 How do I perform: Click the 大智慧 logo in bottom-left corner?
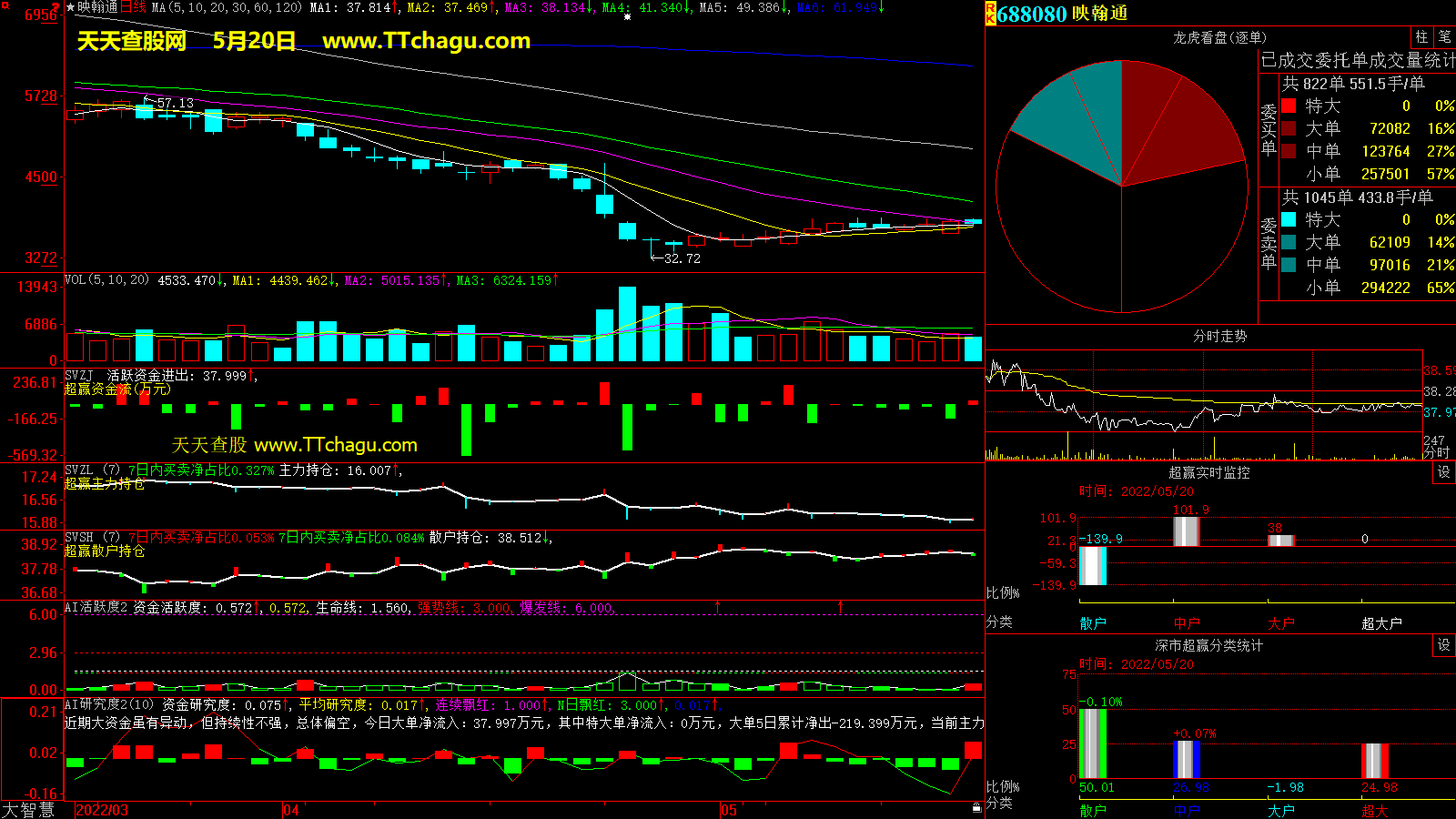pos(28,810)
